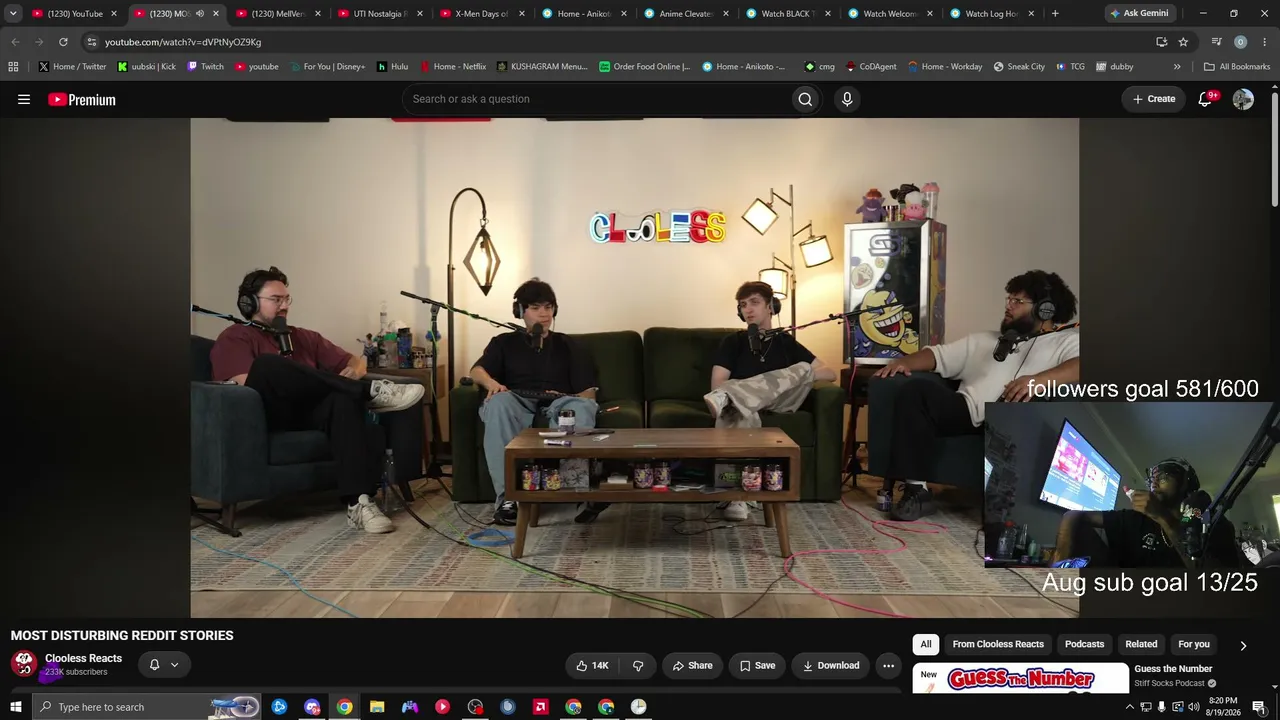
Task: Open the media controls toolbar icon
Action: pos(1216,42)
